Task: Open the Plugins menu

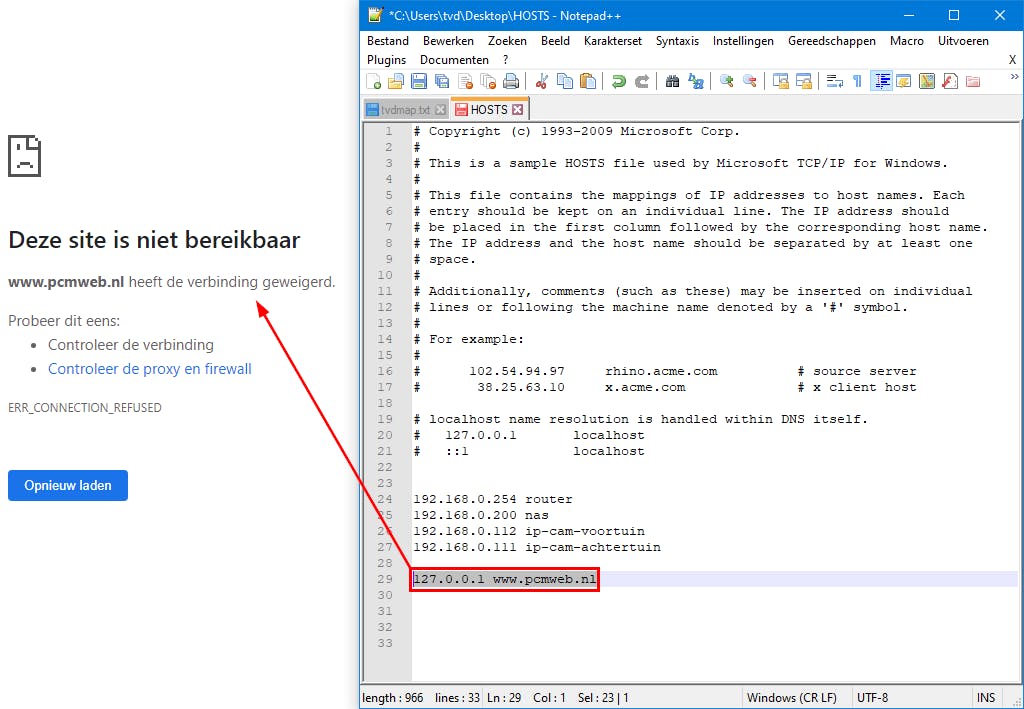Action: pyautogui.click(x=387, y=59)
